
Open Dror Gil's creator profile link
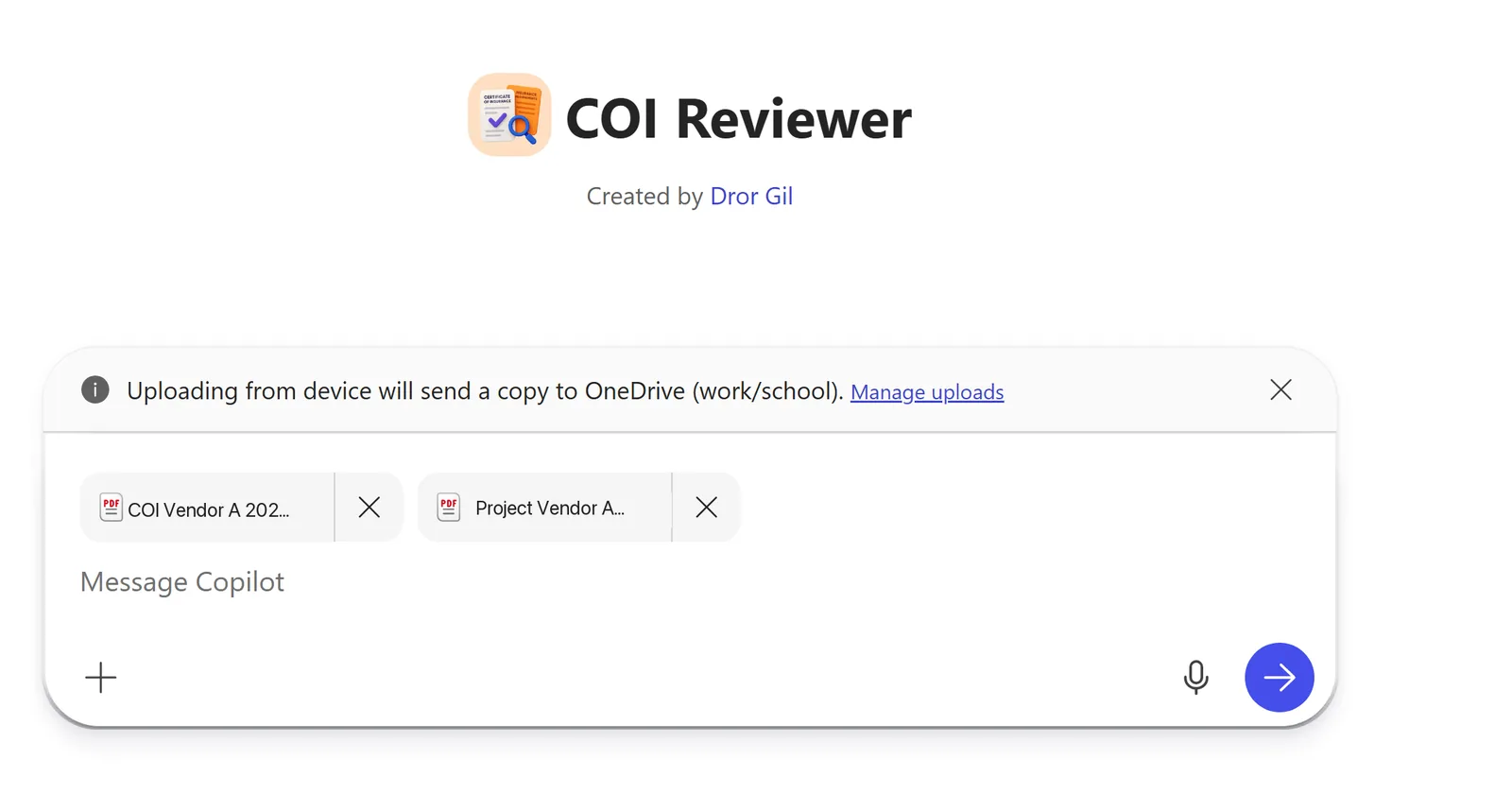(751, 196)
